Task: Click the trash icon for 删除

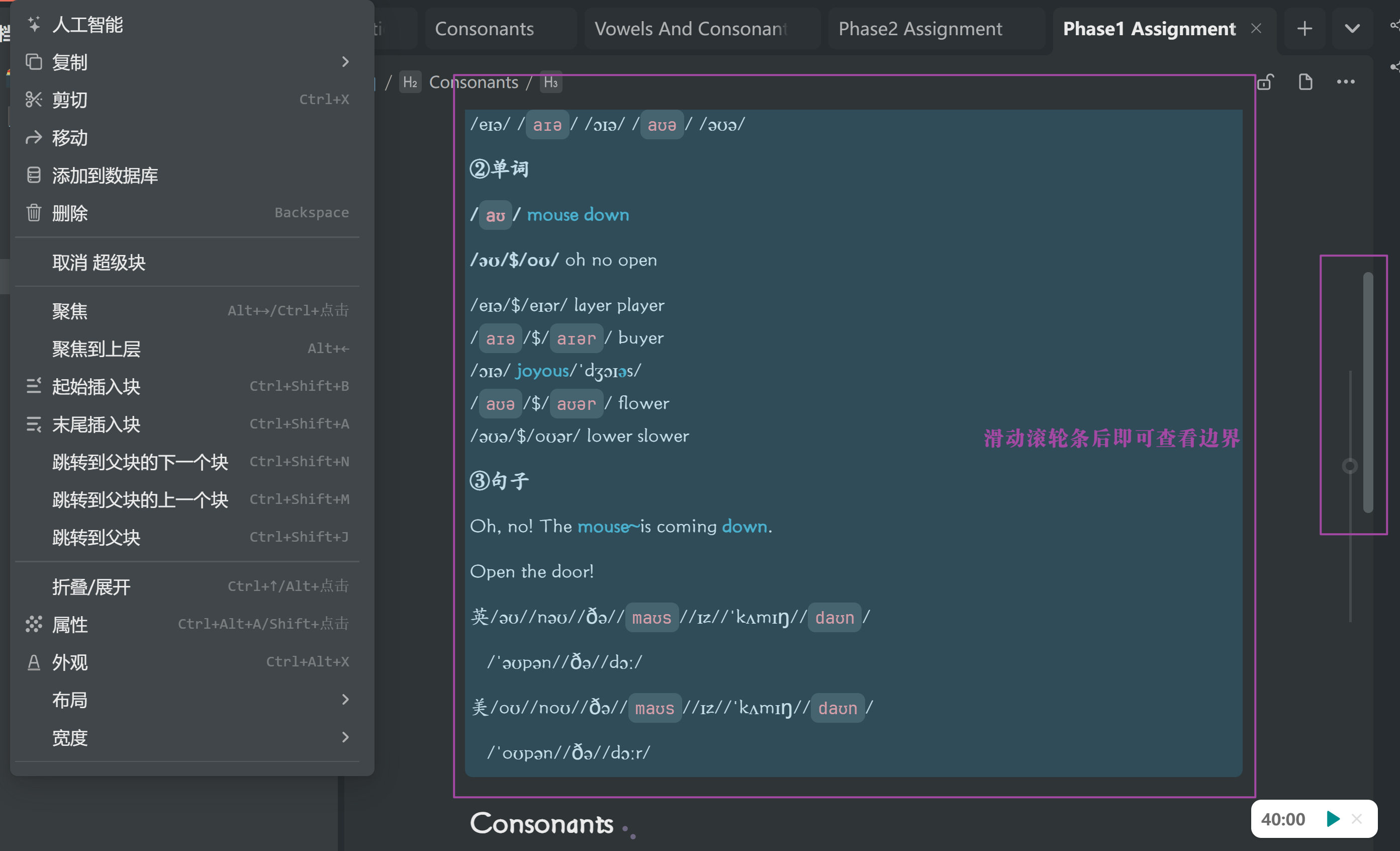Action: pos(34,213)
